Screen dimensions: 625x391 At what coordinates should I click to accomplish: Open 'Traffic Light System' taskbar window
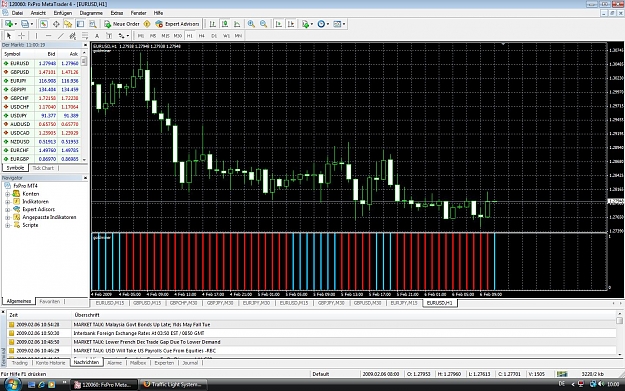[x=173, y=385]
